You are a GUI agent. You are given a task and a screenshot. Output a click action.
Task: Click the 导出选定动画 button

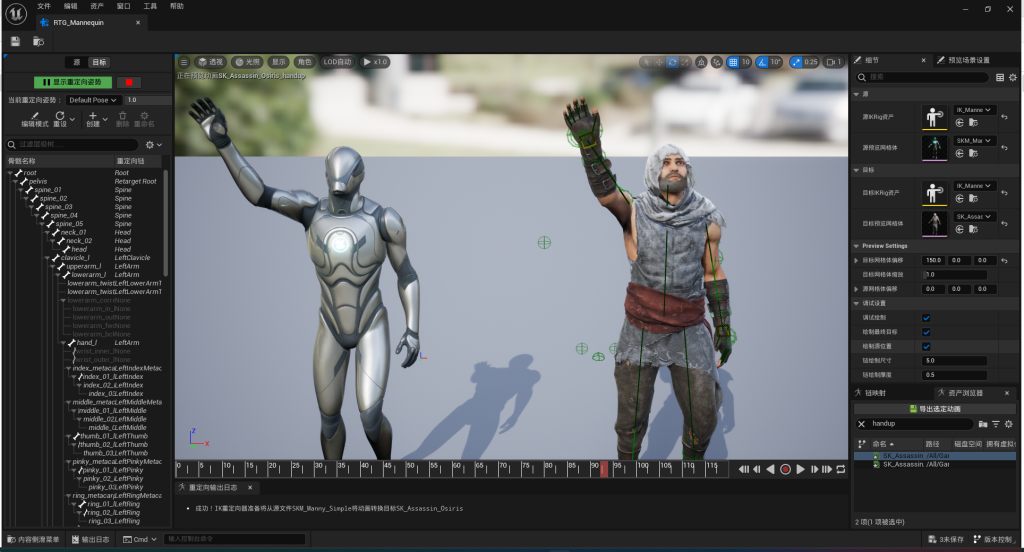point(935,409)
